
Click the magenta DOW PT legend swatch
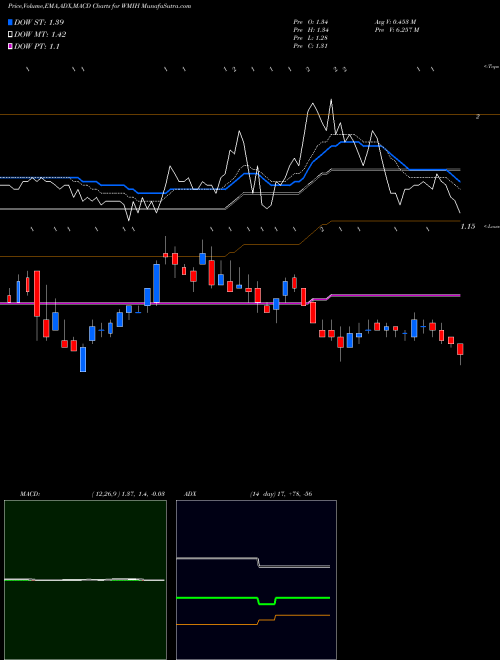(x=10, y=47)
